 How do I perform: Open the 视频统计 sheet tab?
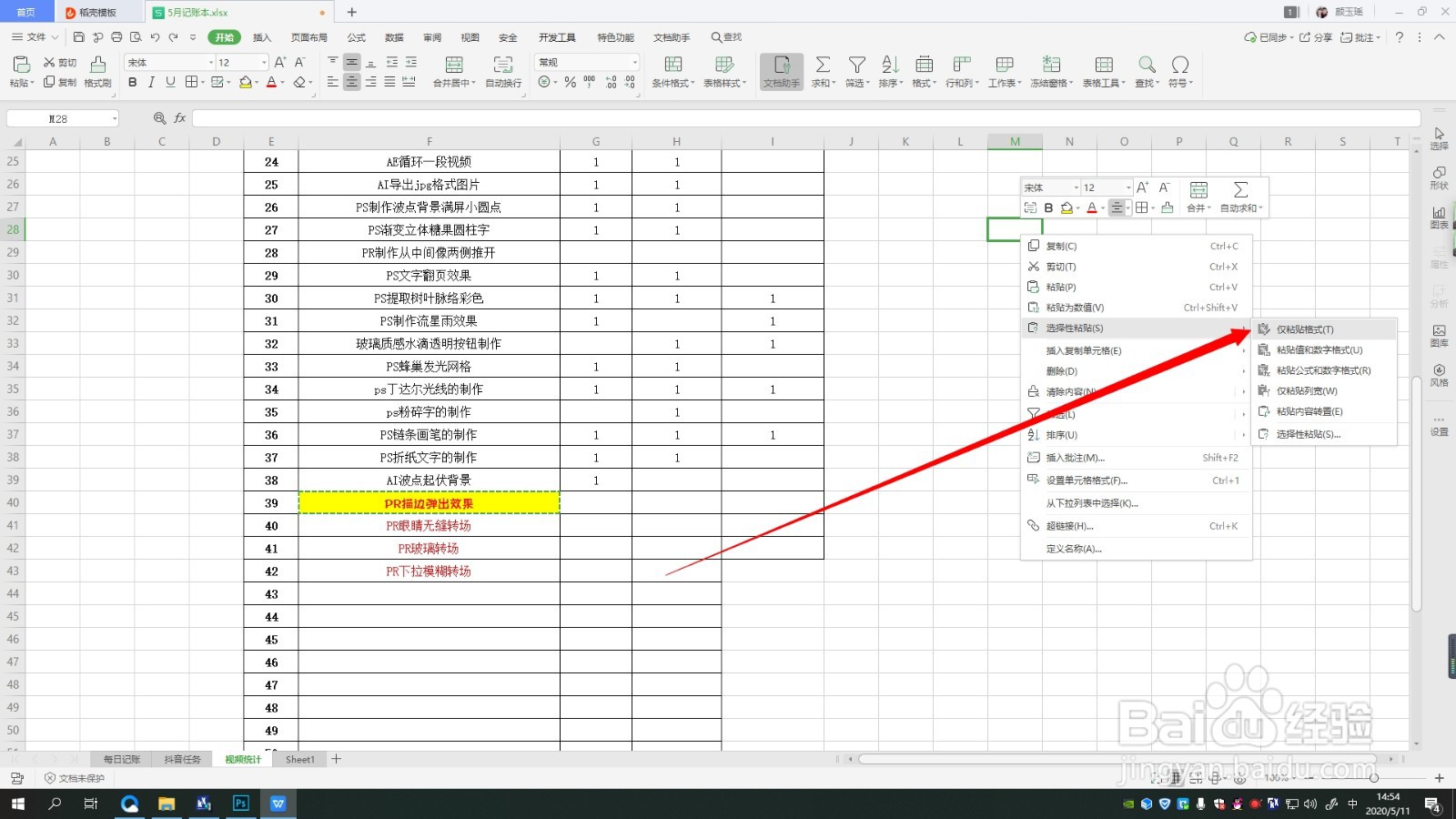pyautogui.click(x=243, y=759)
